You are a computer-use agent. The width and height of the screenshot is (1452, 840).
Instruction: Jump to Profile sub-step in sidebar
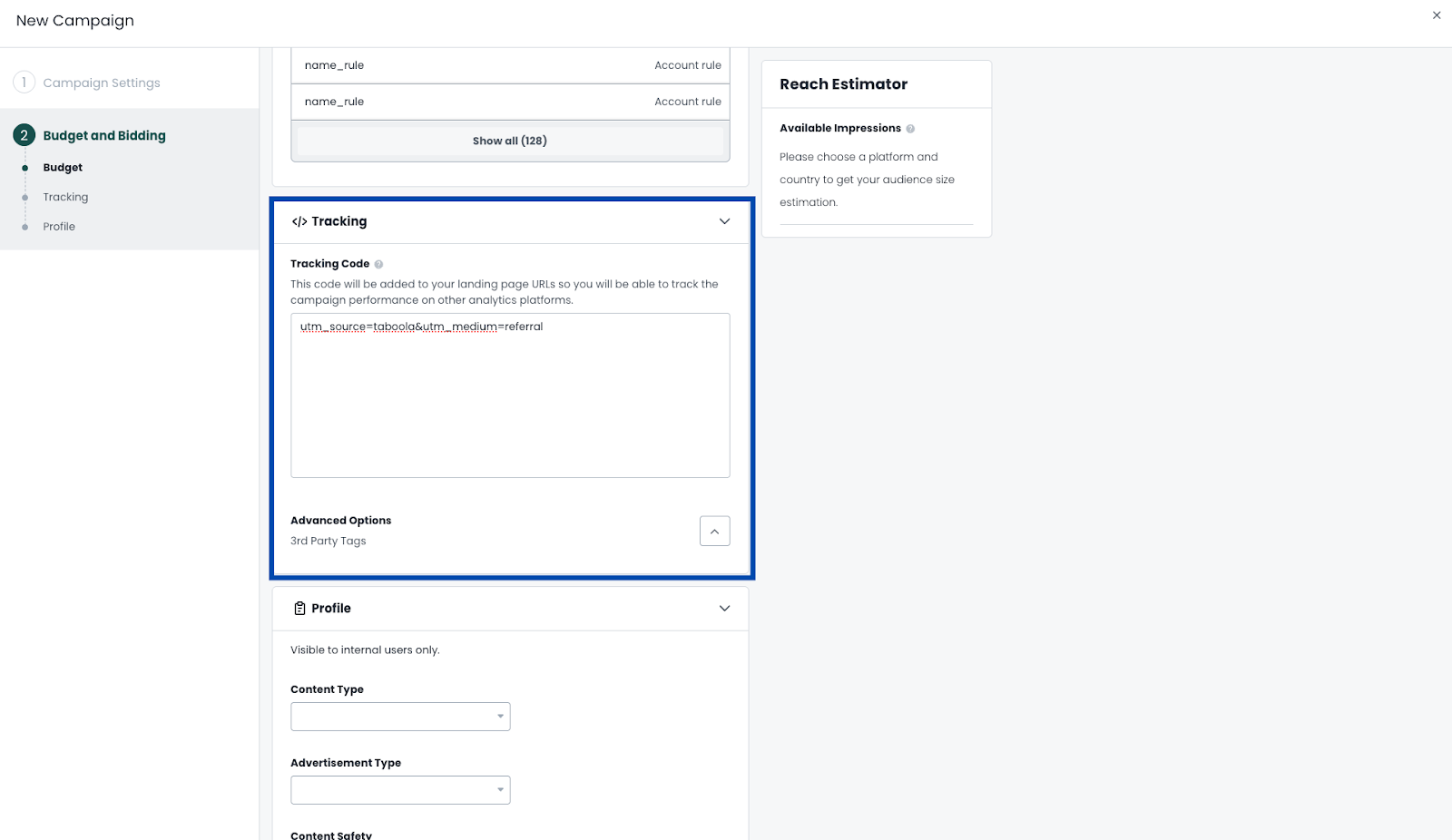(x=59, y=227)
